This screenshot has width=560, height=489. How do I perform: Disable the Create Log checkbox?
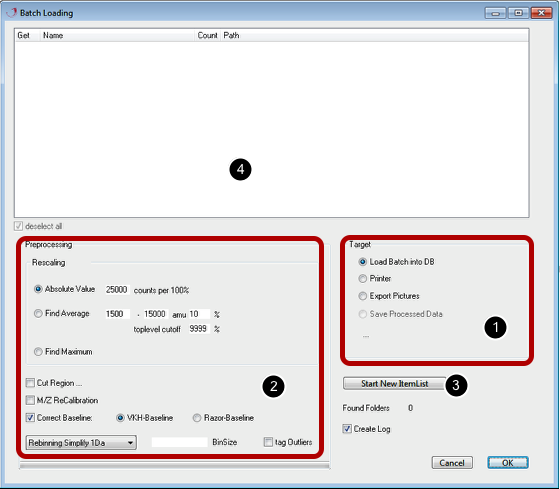pos(347,429)
